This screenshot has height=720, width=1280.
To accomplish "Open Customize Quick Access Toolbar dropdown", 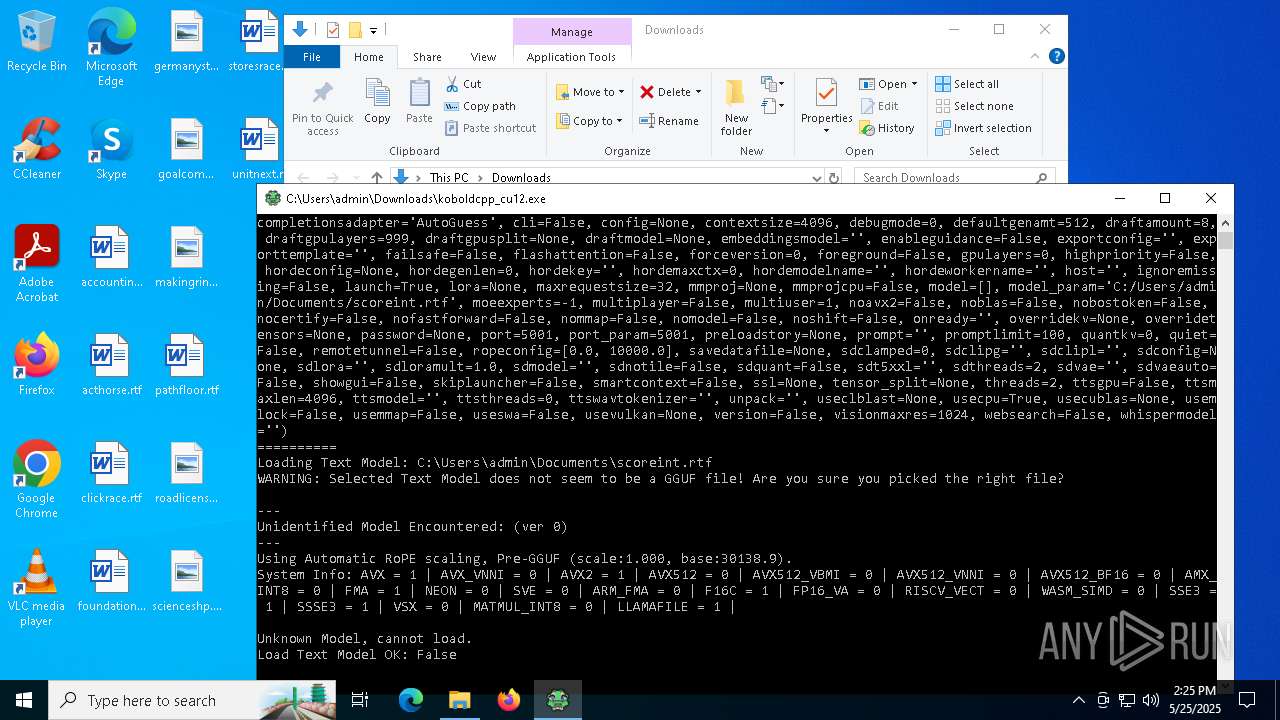I will [x=373, y=31].
